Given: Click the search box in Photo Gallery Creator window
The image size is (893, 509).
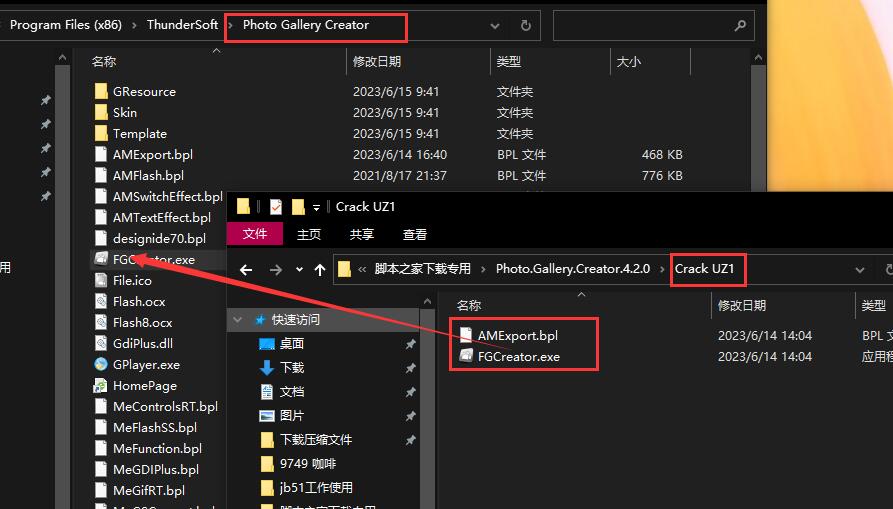Looking at the screenshot, I should tap(653, 26).
